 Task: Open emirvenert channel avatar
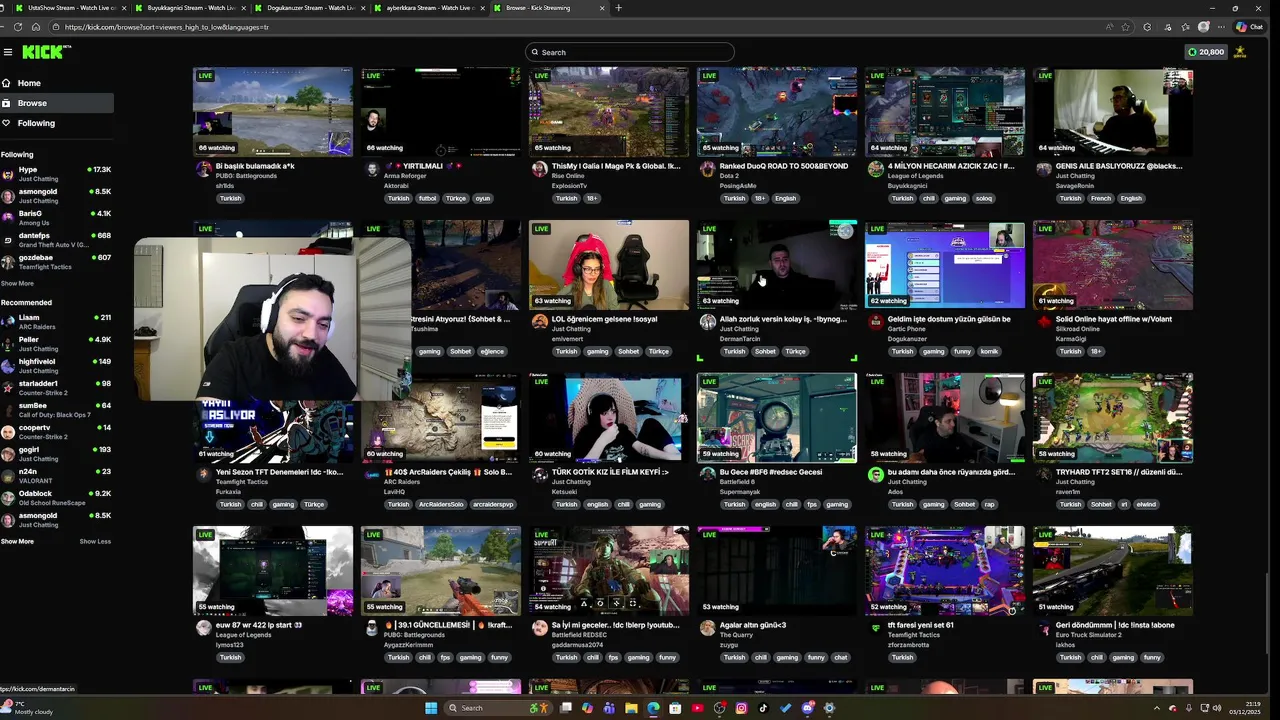540,322
